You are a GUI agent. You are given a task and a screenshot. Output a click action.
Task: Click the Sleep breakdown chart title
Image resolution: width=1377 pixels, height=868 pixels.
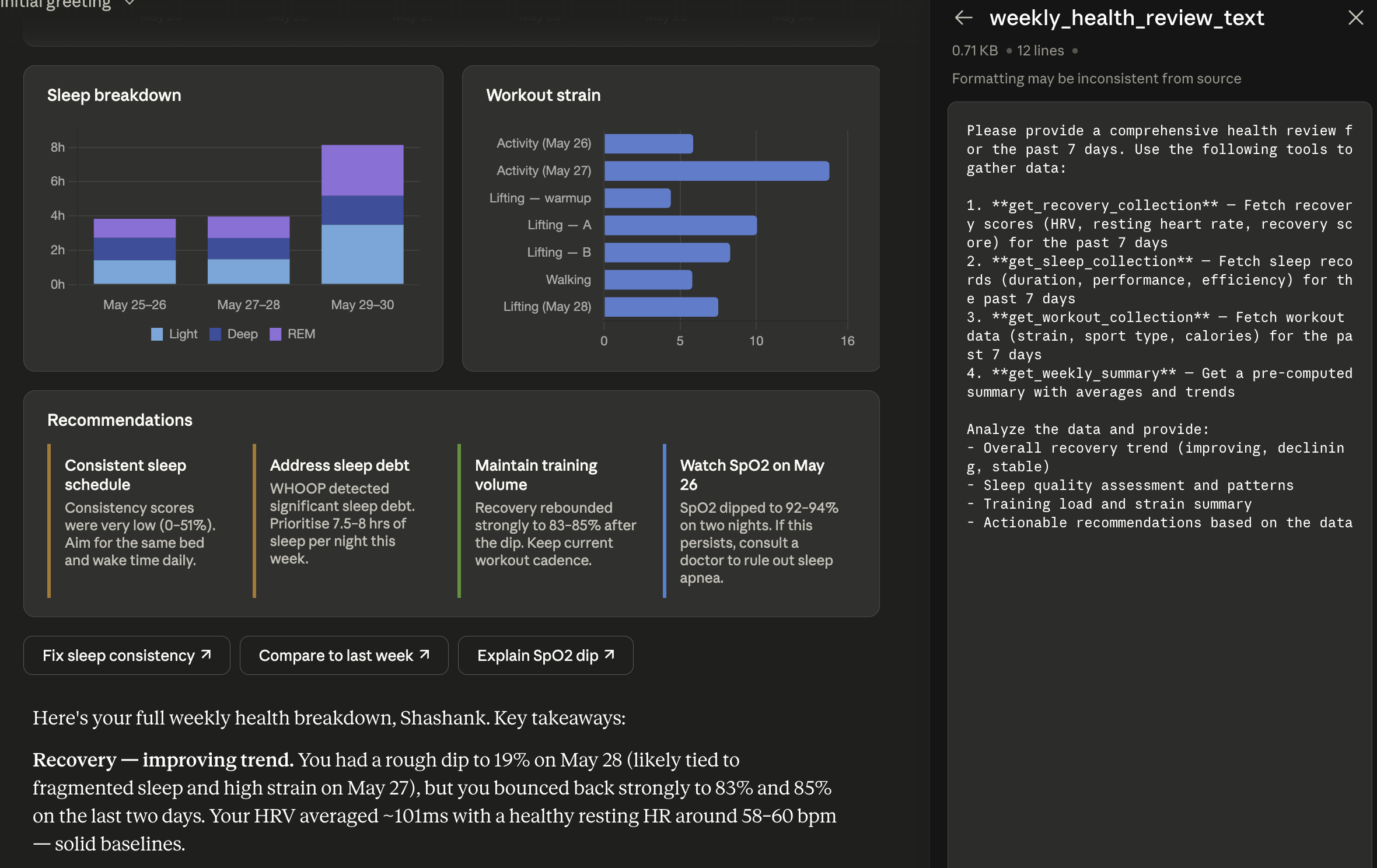pos(114,95)
